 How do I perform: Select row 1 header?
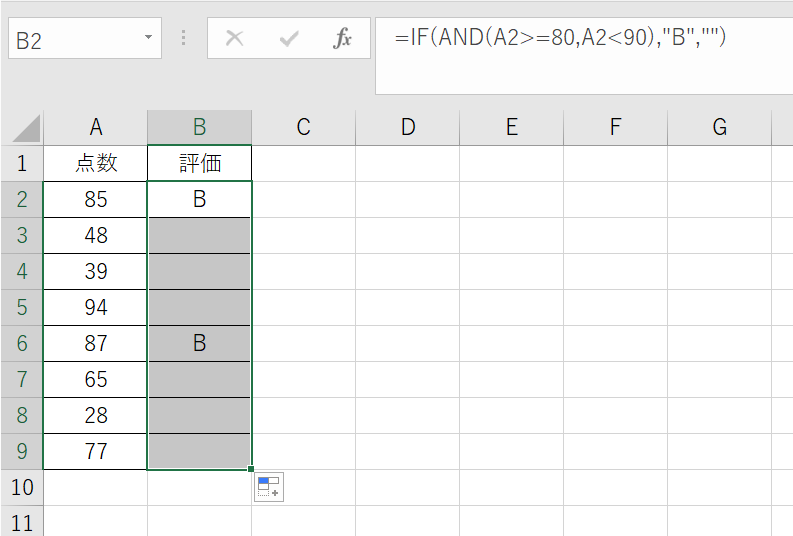[x=22, y=163]
